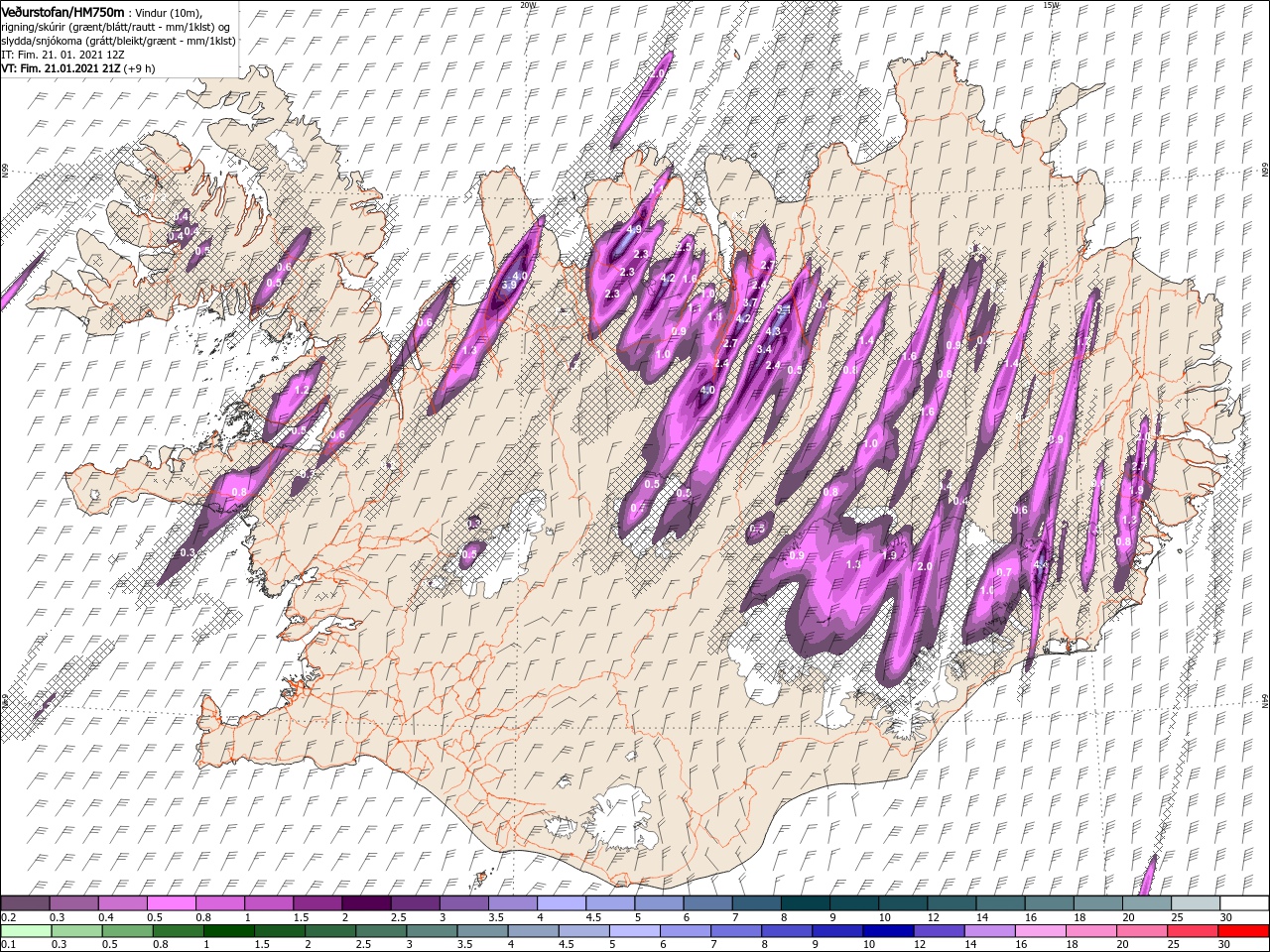Select the palest green rain legend swatch labeled 0.1
The width and height of the screenshot is (1270, 952).
(25, 931)
